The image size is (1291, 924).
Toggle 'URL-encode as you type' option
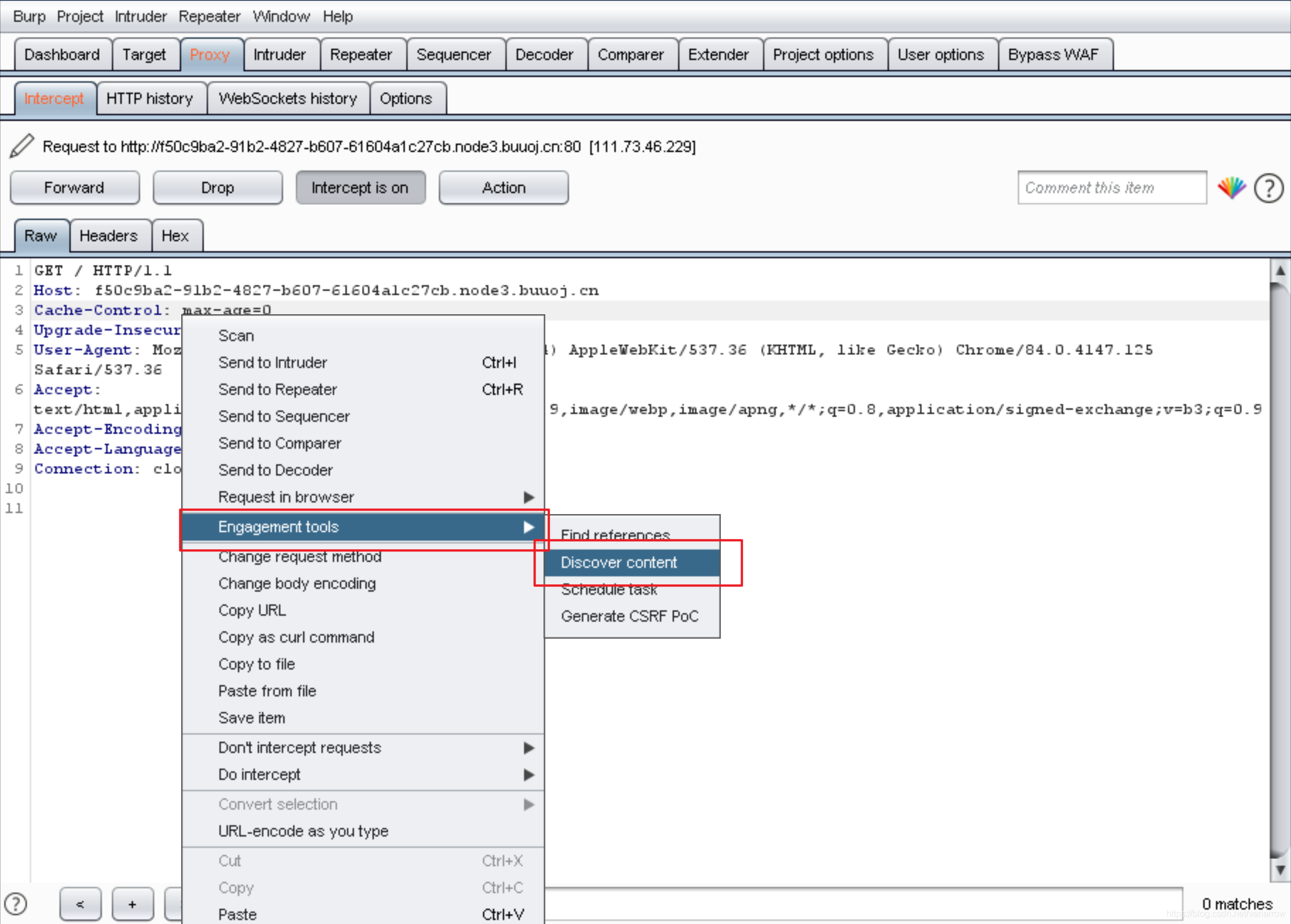click(303, 831)
